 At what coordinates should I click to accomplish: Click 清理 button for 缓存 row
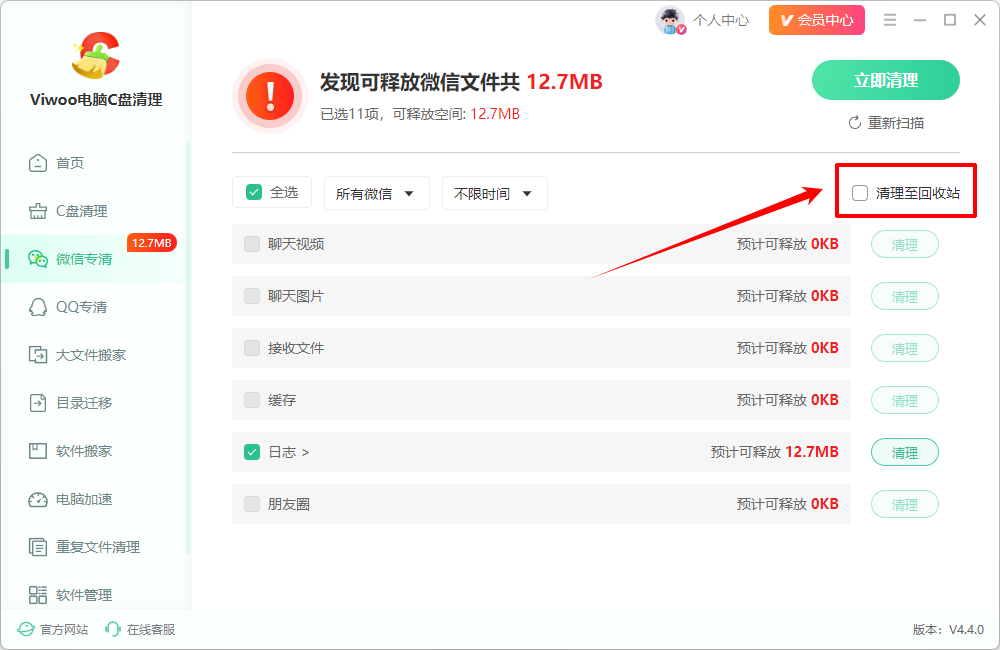click(905, 401)
